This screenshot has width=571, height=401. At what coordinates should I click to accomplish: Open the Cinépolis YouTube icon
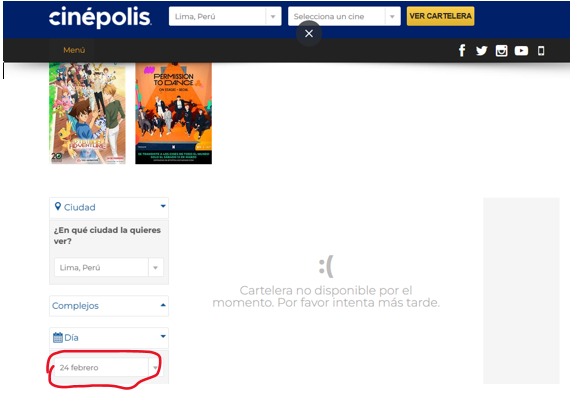[521, 51]
